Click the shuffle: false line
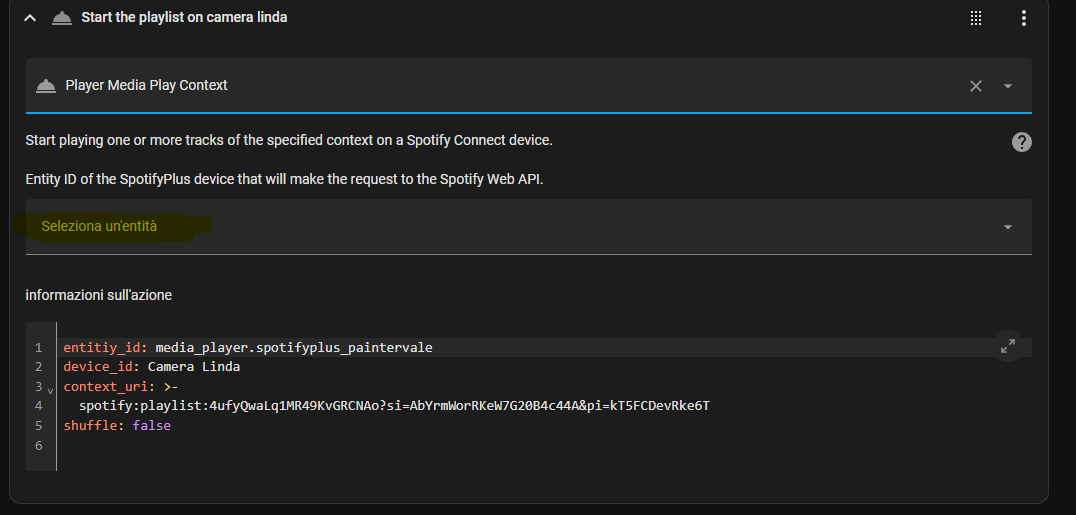This screenshot has width=1076, height=515. 117,426
